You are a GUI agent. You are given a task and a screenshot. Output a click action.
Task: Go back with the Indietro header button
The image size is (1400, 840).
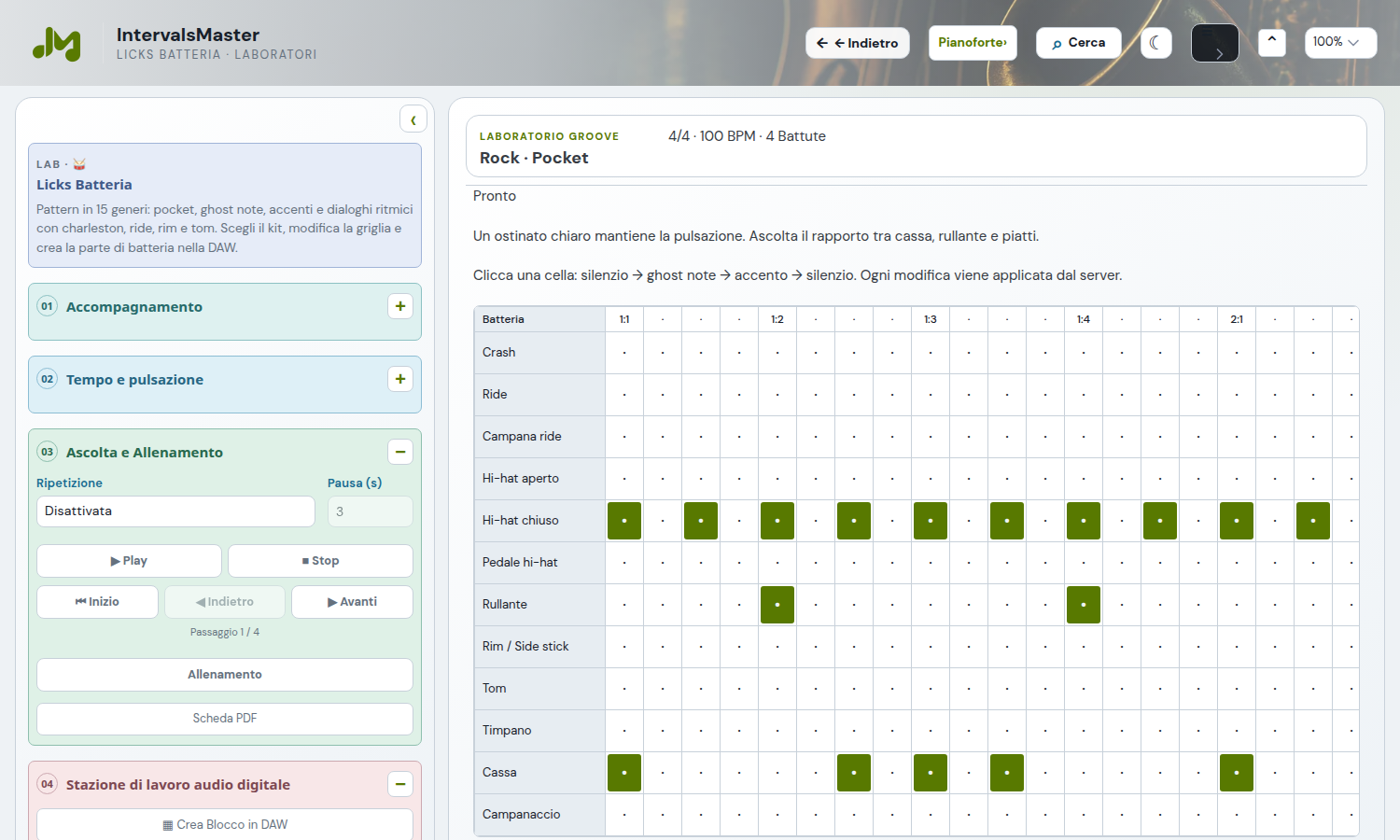pos(858,43)
